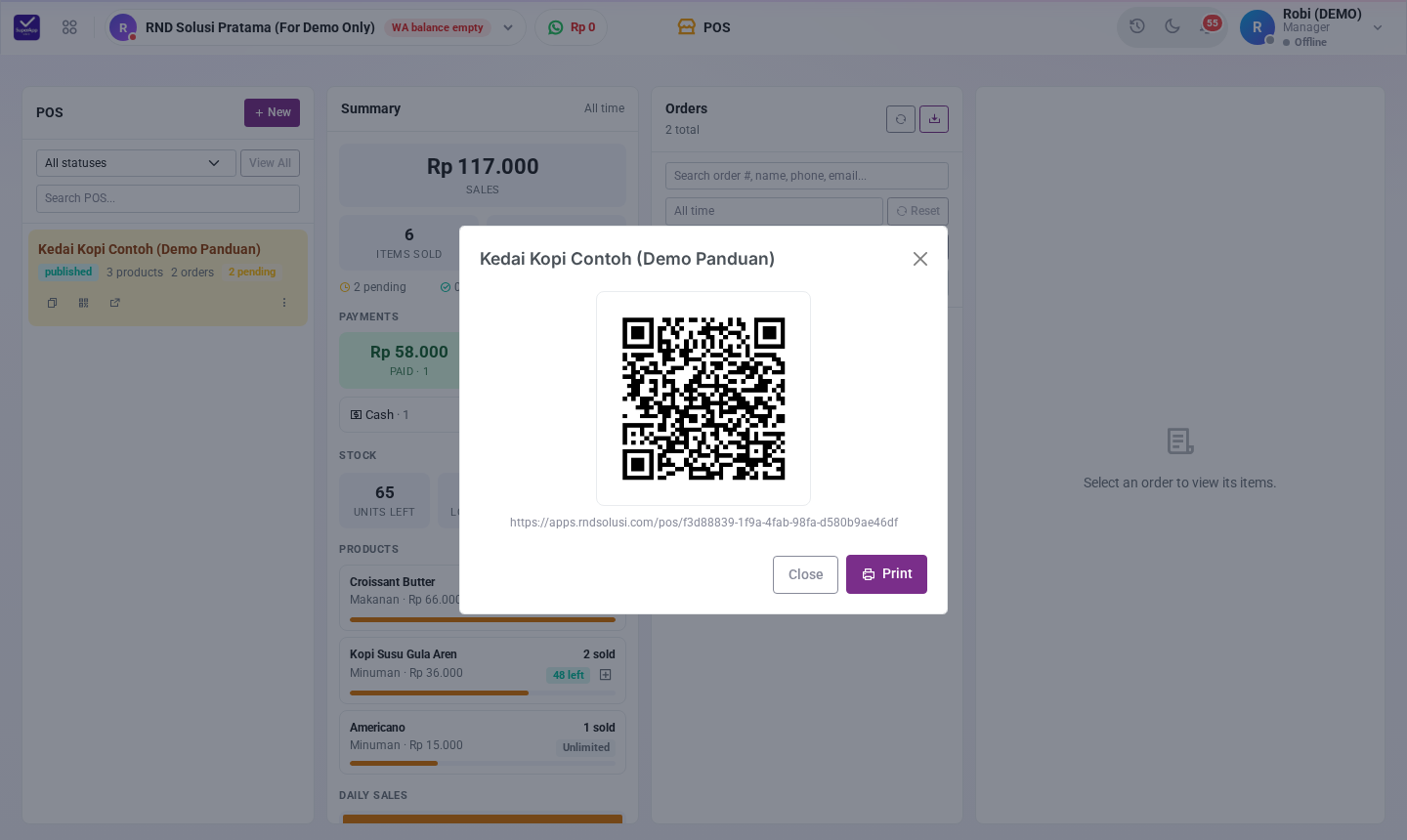Click the Close button in the dialog

805,574
